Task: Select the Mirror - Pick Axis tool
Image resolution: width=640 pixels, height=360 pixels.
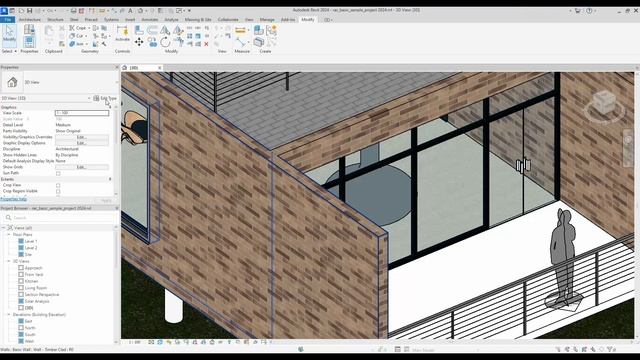Action: point(165,30)
